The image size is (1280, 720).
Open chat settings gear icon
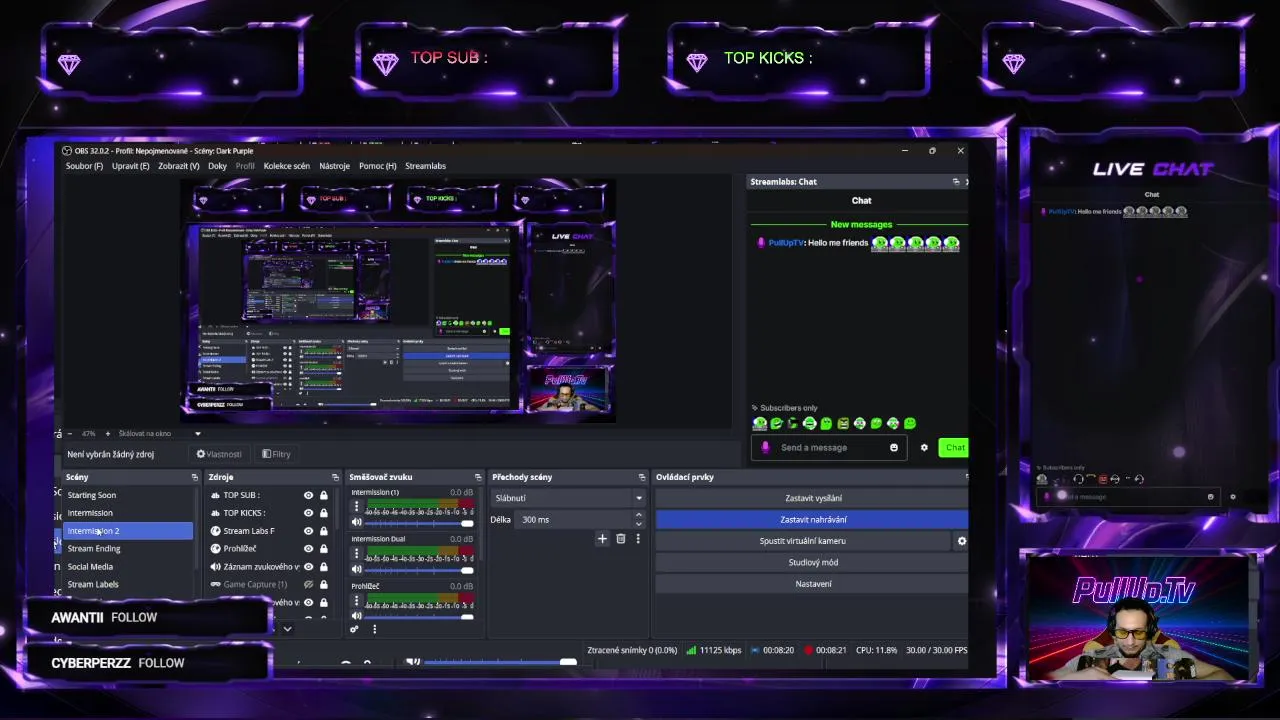[x=924, y=448]
